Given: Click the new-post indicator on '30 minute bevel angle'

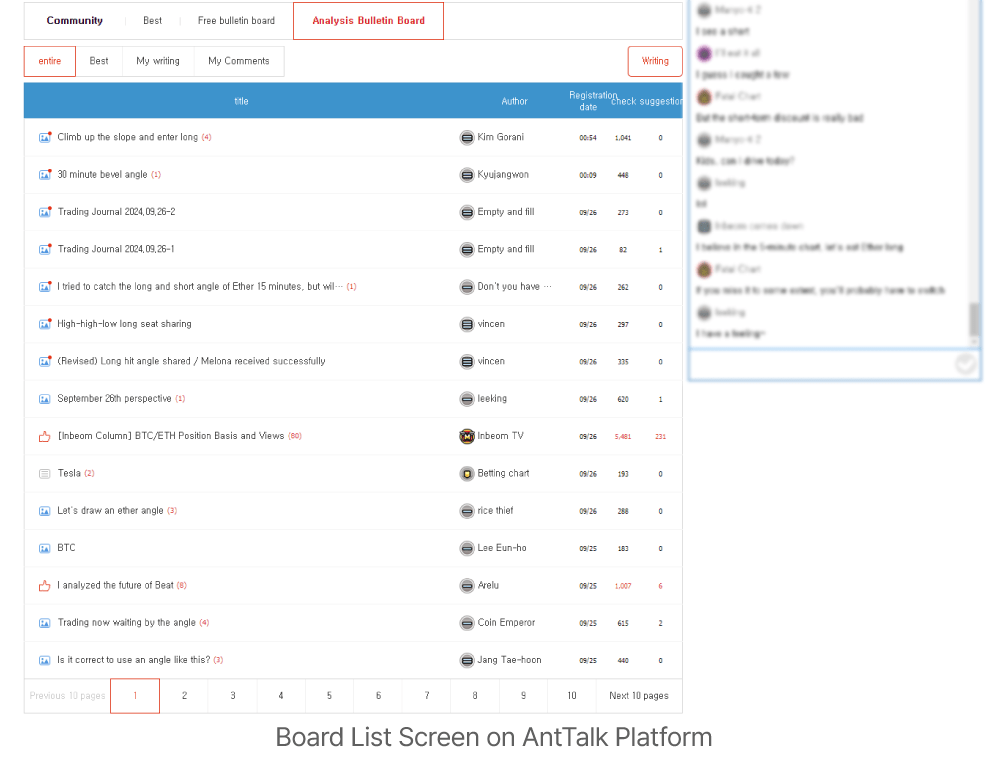Looking at the screenshot, I should (x=51, y=169).
